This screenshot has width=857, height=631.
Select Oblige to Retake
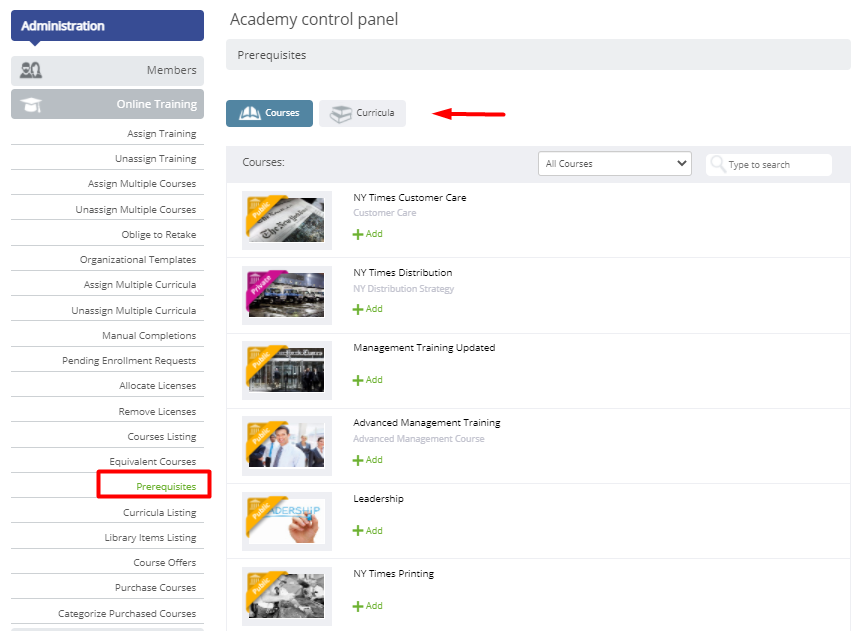coord(159,234)
